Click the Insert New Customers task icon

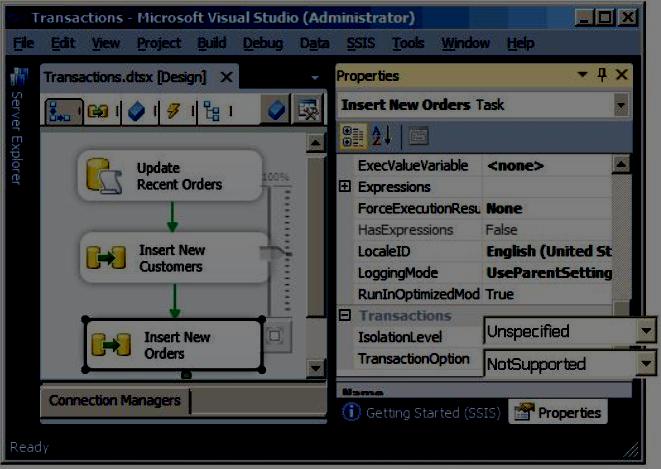point(106,257)
